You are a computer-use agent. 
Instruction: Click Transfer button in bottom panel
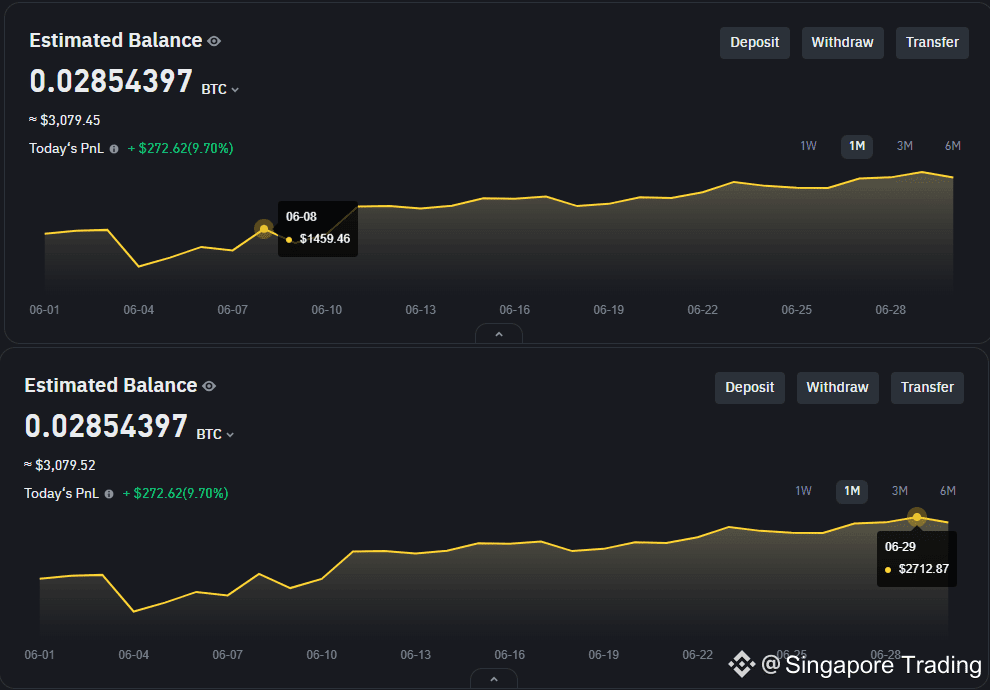(x=927, y=388)
